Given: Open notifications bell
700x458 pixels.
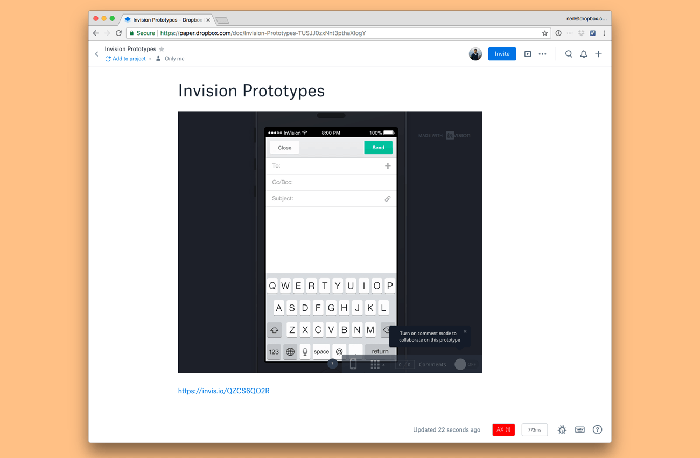Looking at the screenshot, I should pyautogui.click(x=583, y=54).
